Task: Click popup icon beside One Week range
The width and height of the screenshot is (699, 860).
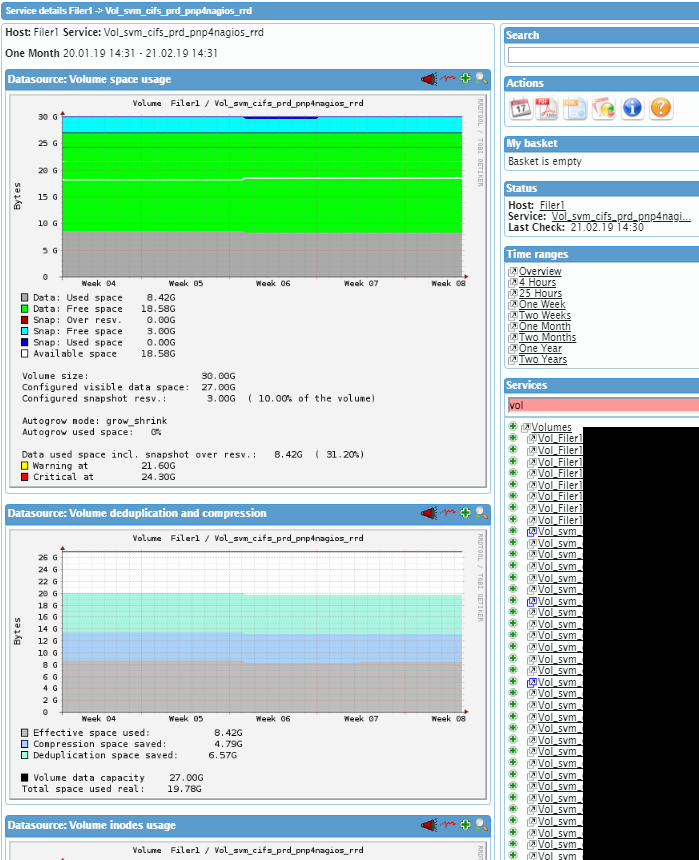Action: [x=513, y=304]
